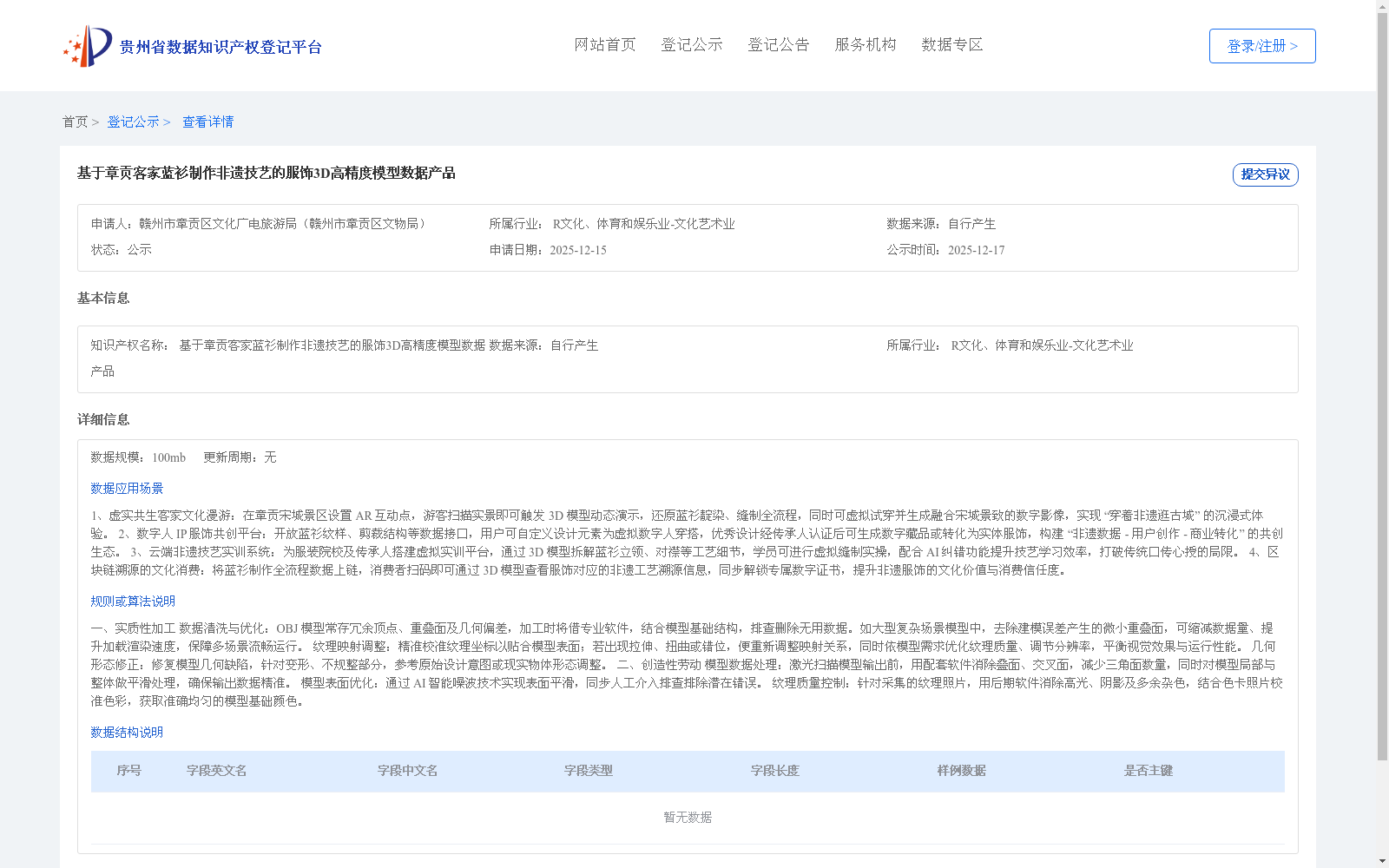Image resolution: width=1389 pixels, height=868 pixels.
Task: Click 数据规模: 100mb text
Action: click(138, 457)
